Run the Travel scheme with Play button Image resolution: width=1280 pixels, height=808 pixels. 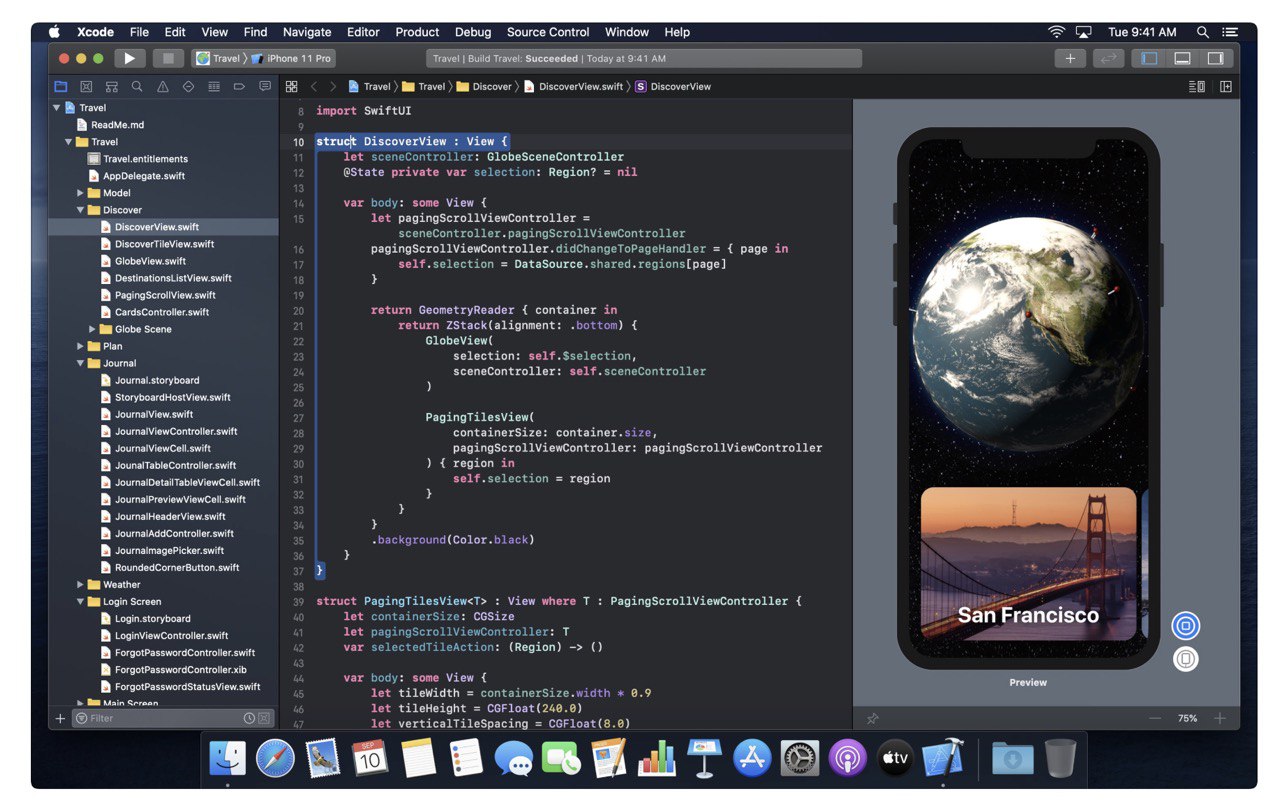(129, 59)
